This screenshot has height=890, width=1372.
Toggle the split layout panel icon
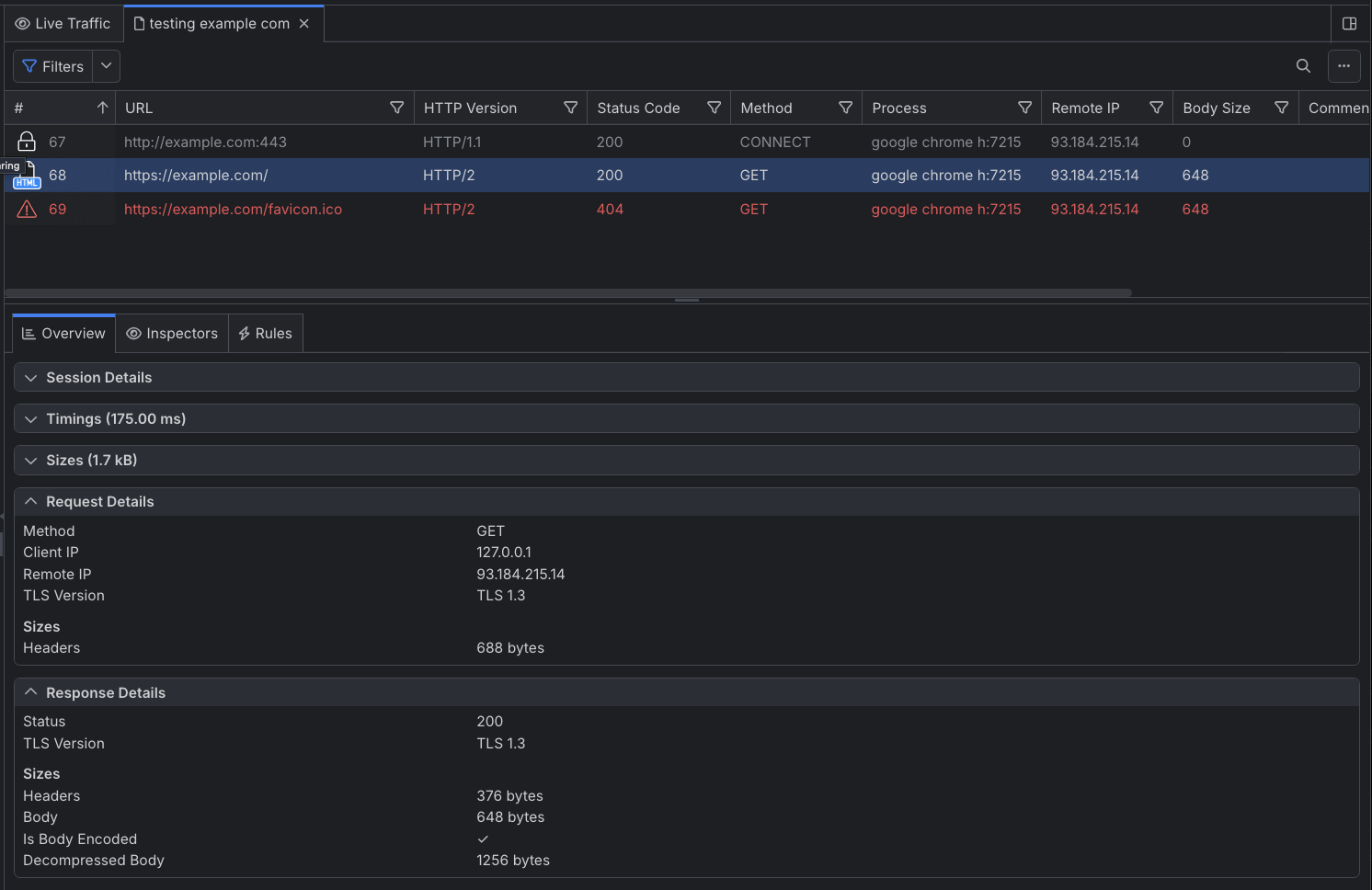pyautogui.click(x=1350, y=24)
